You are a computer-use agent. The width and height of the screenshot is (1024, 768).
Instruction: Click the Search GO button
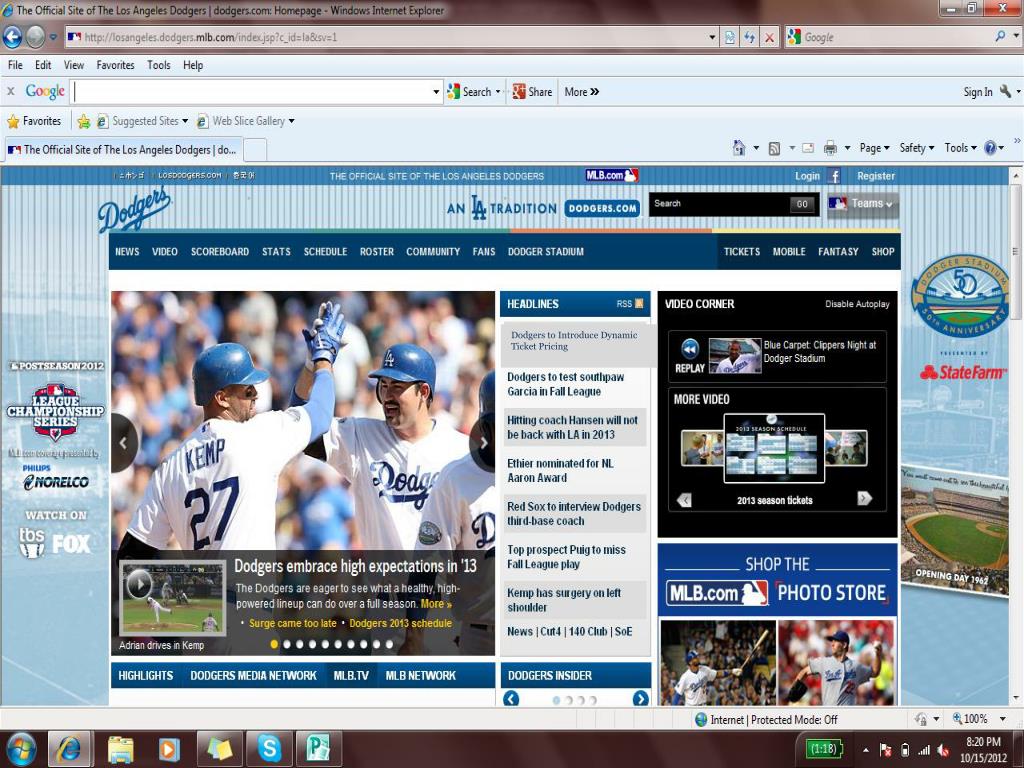coord(802,204)
